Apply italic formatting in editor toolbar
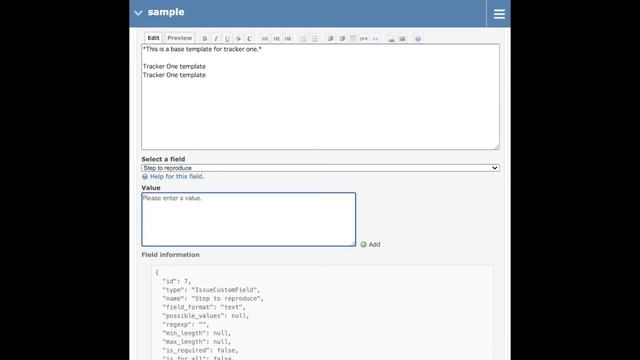This screenshot has height=360, width=640. tap(216, 38)
